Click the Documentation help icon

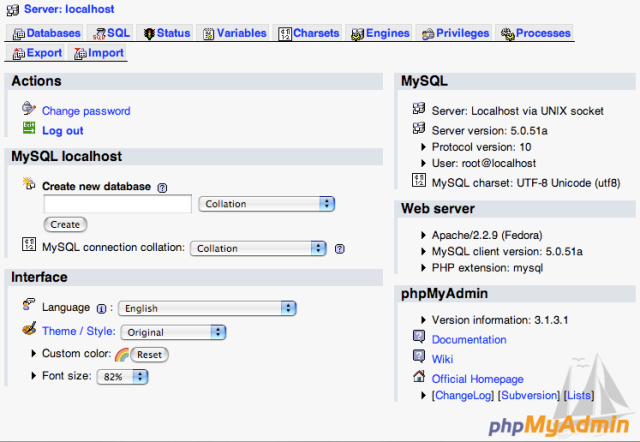pyautogui.click(x=419, y=336)
